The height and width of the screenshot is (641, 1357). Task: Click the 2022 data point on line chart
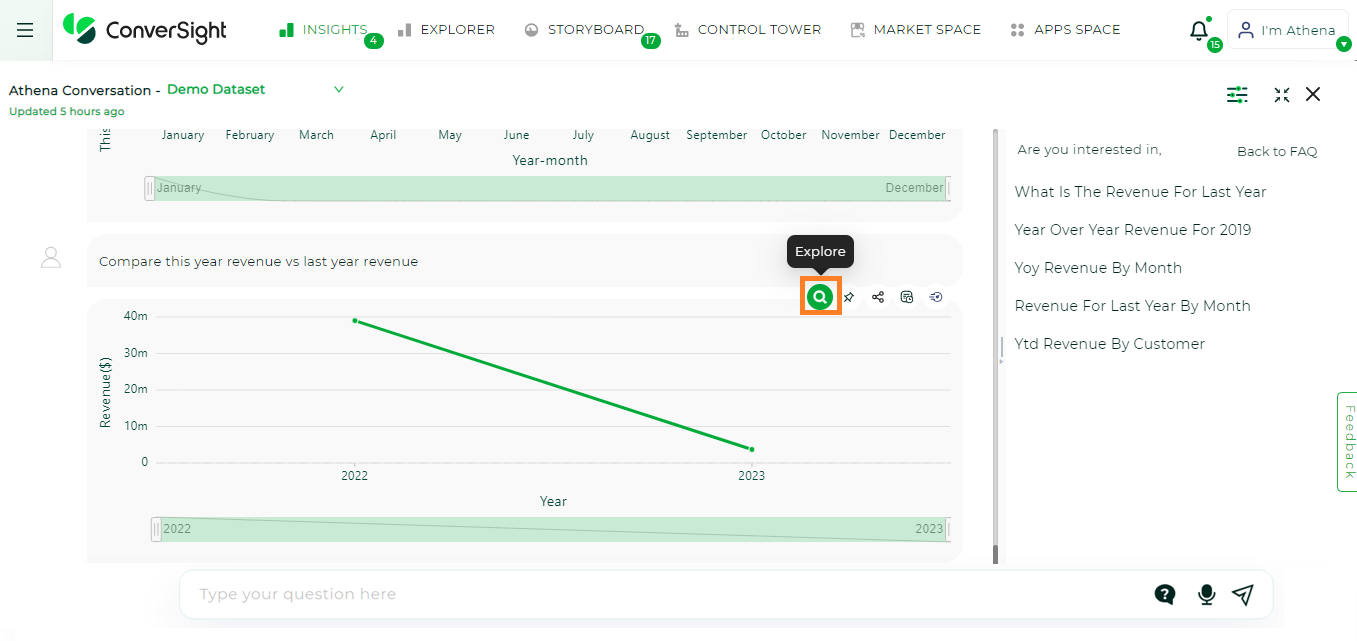[355, 320]
